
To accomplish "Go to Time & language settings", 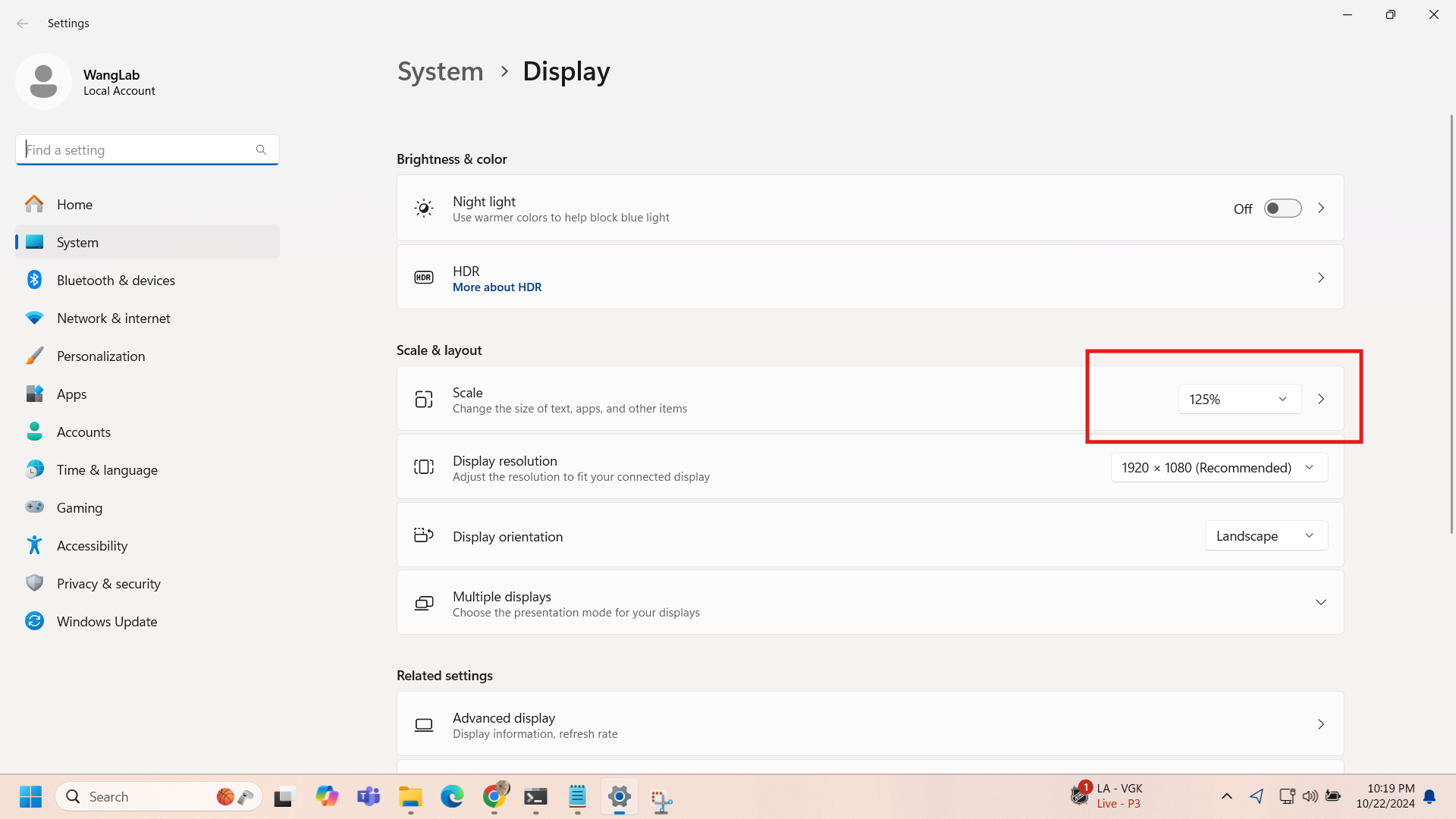I will (107, 469).
